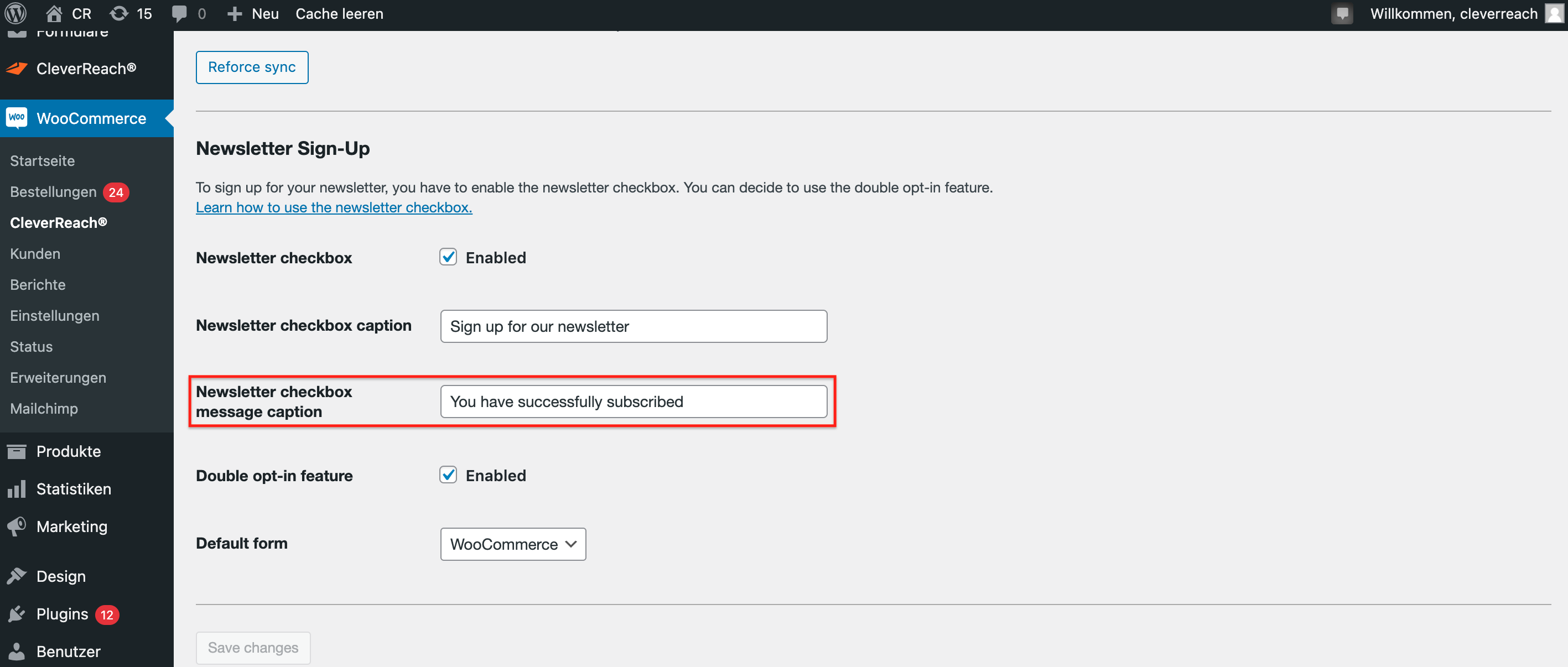The width and height of the screenshot is (1568, 667).
Task: Go to the Mailchimp submenu item
Action: pyautogui.click(x=44, y=409)
